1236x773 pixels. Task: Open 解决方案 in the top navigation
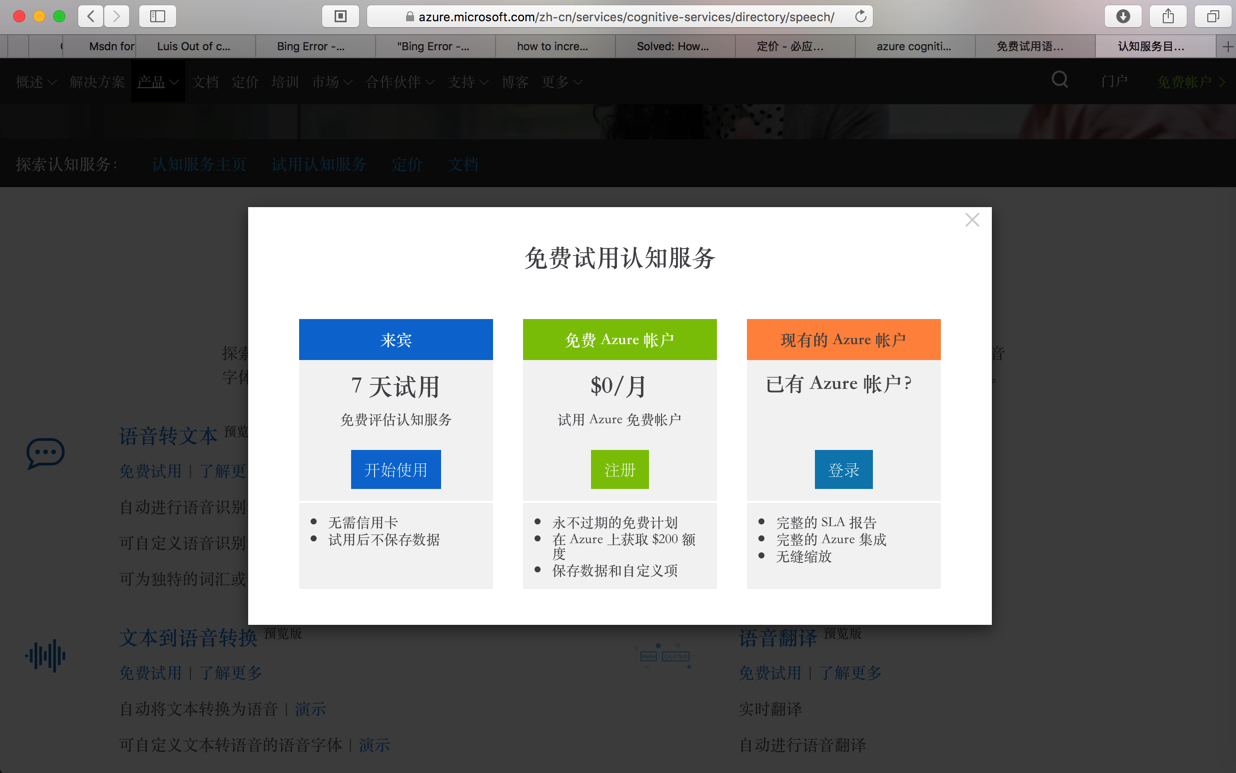pyautogui.click(x=97, y=82)
